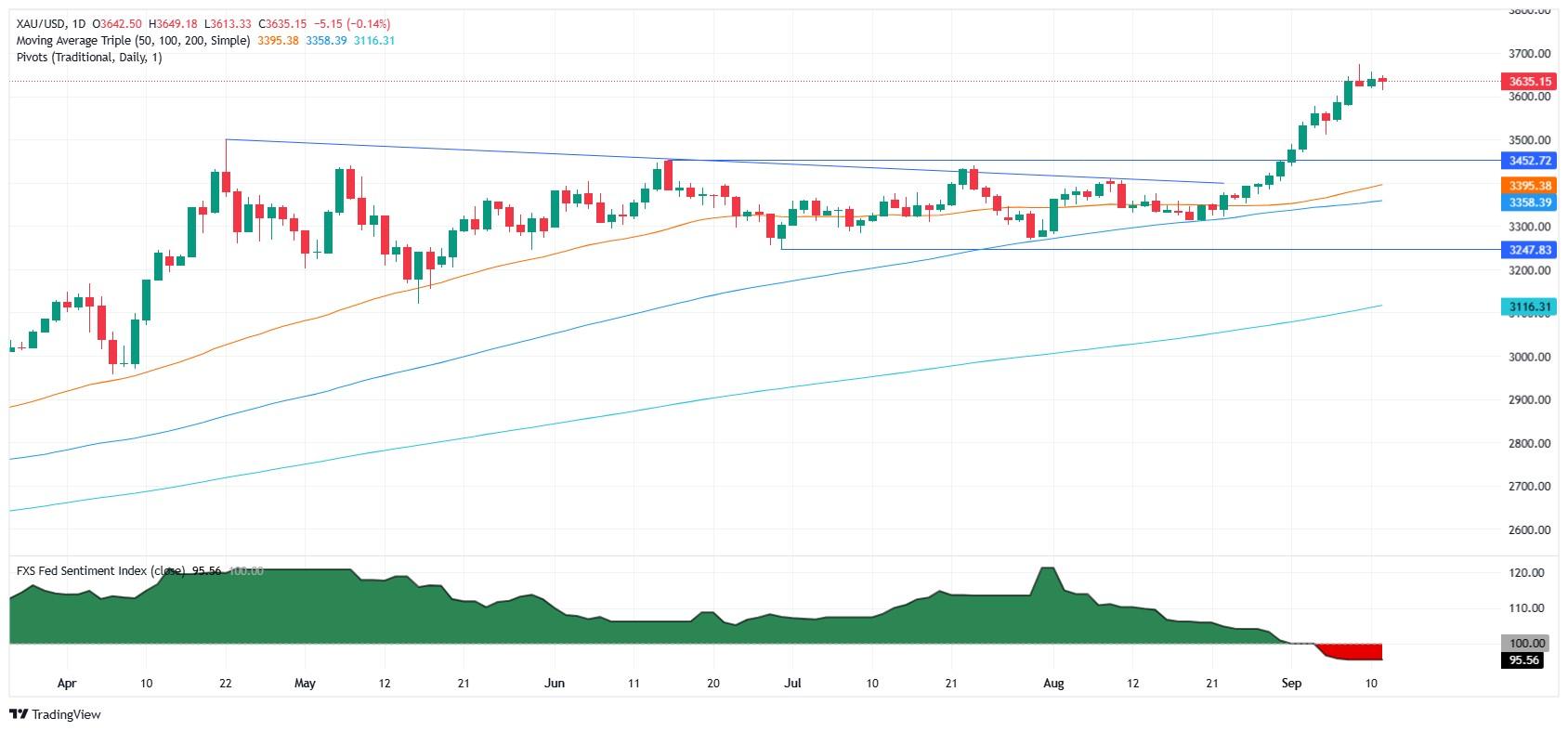Click the blue 3358.39 price axis tag
Image resolution: width=1568 pixels, height=731 pixels.
(x=1529, y=202)
